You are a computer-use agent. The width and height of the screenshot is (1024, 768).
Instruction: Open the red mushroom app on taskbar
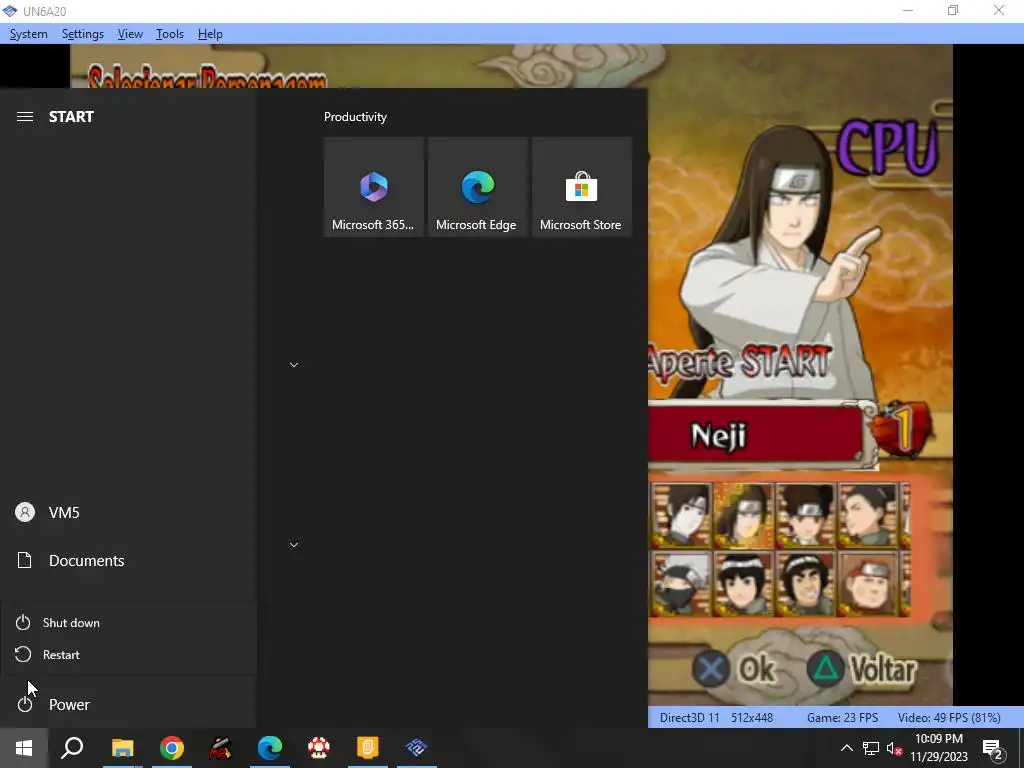319,748
